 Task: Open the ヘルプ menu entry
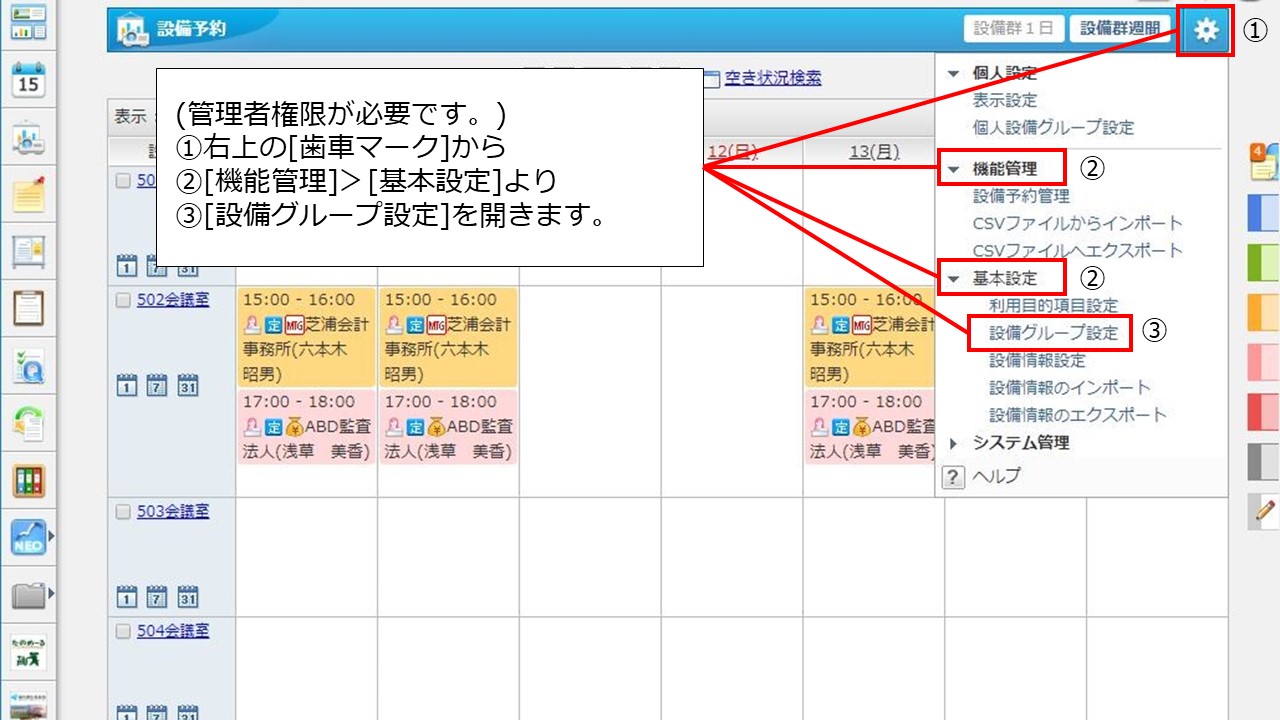pos(997,476)
